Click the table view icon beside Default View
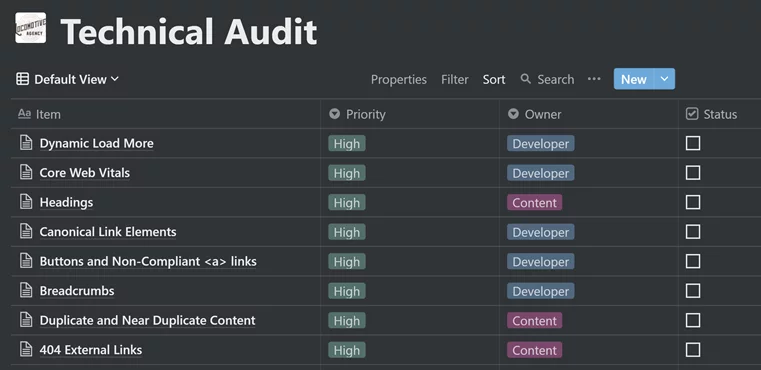 tap(22, 79)
